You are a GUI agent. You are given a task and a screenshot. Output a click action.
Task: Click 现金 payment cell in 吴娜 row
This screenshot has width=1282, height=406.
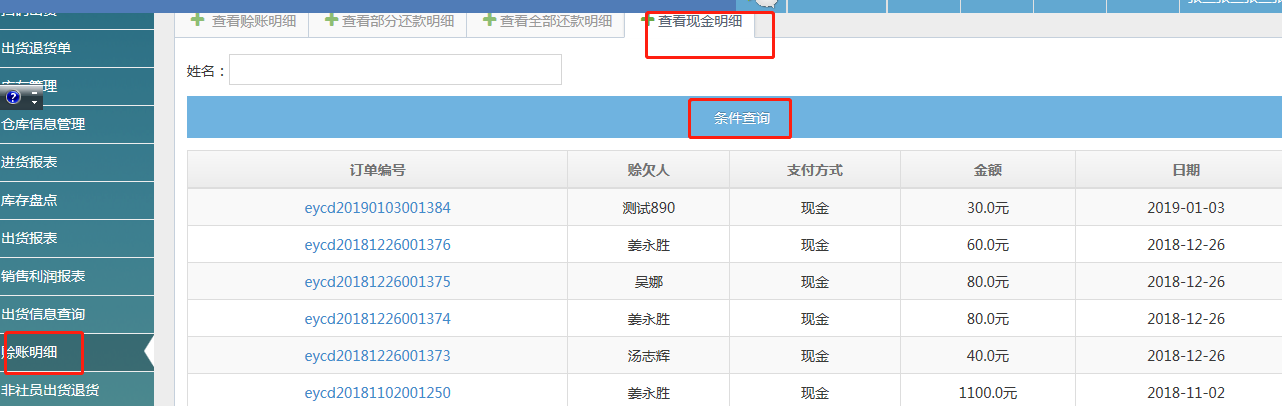[815, 282]
